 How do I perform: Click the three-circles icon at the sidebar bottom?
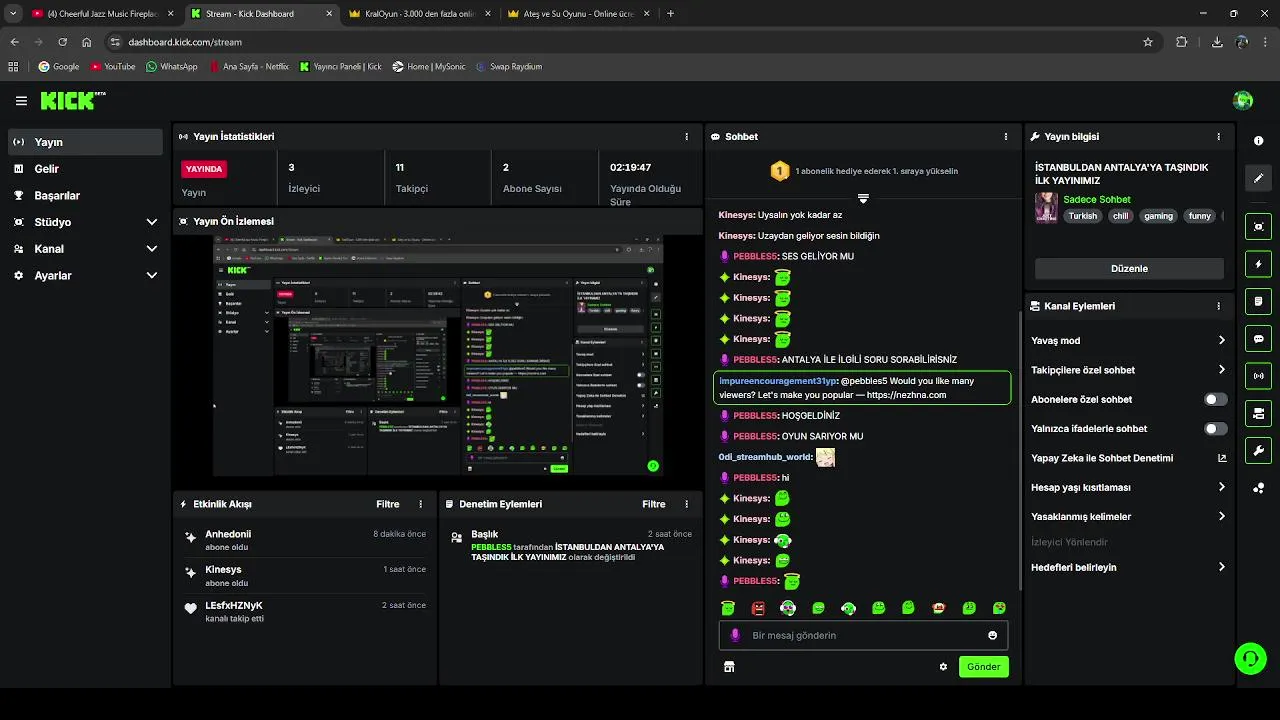tap(1258, 488)
